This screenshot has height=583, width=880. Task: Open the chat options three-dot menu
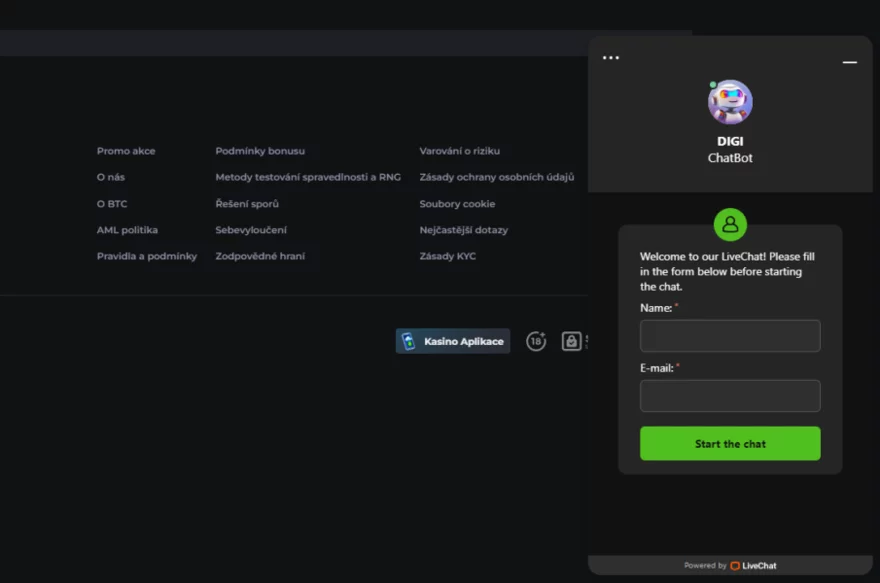coord(611,58)
